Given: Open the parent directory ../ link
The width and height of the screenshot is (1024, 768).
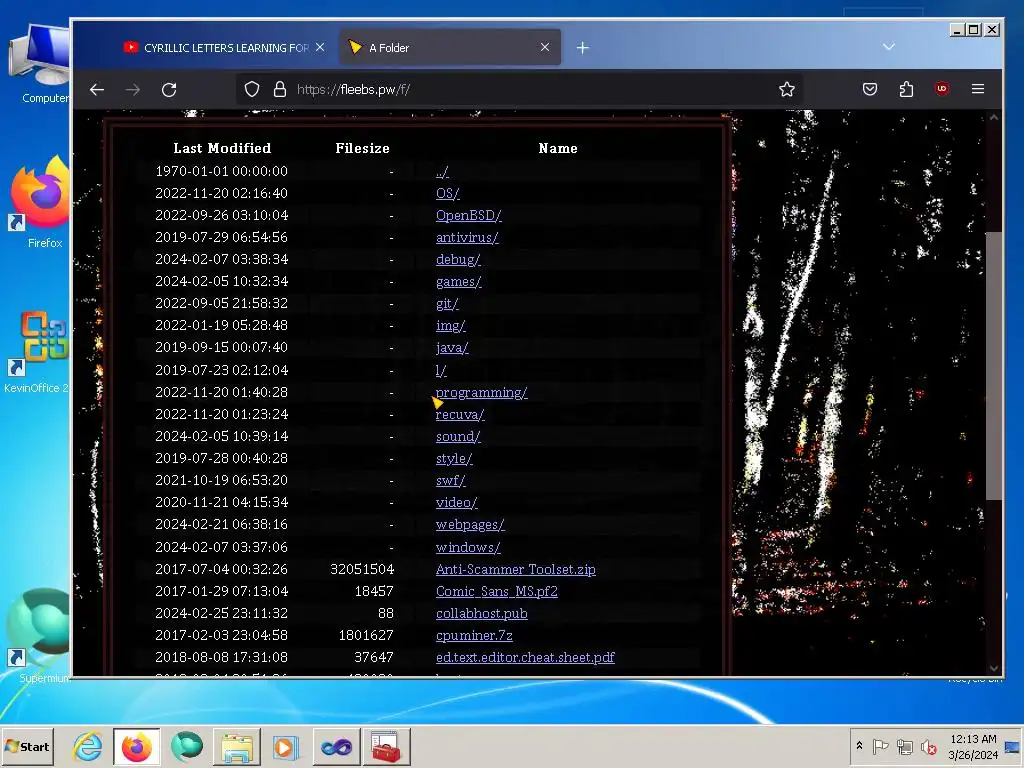Looking at the screenshot, I should tap(442, 172).
